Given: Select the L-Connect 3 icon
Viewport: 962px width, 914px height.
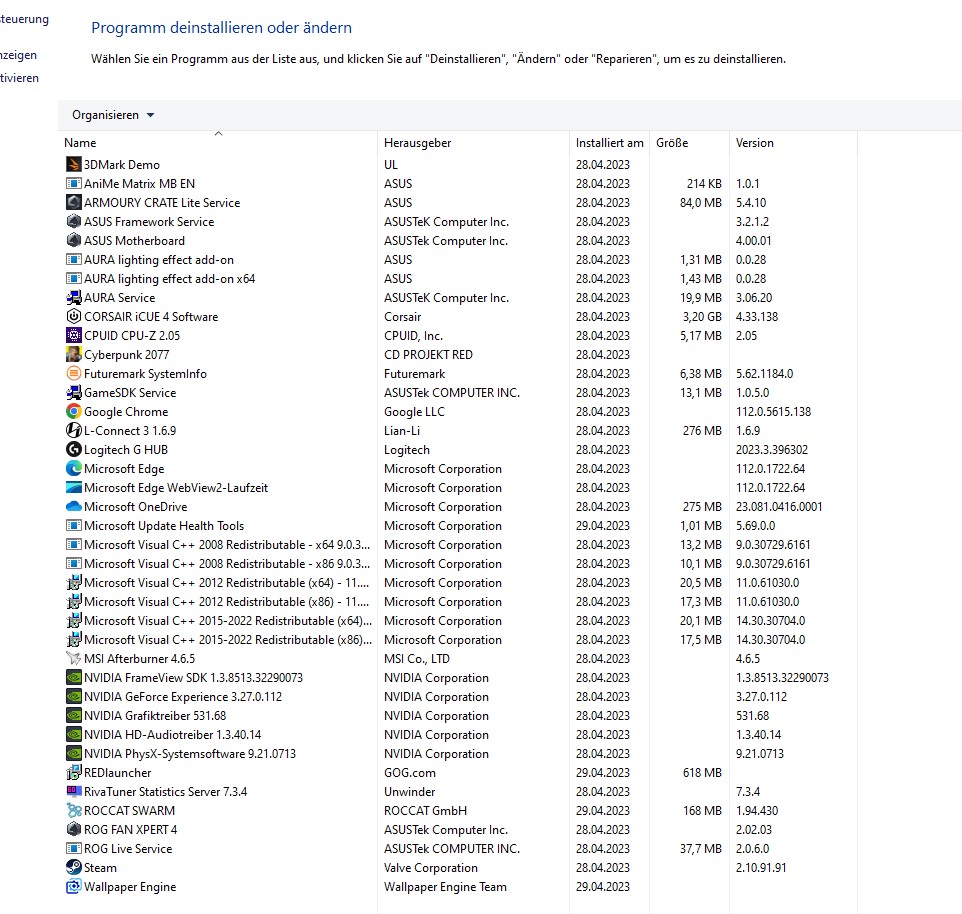Looking at the screenshot, I should [74, 431].
